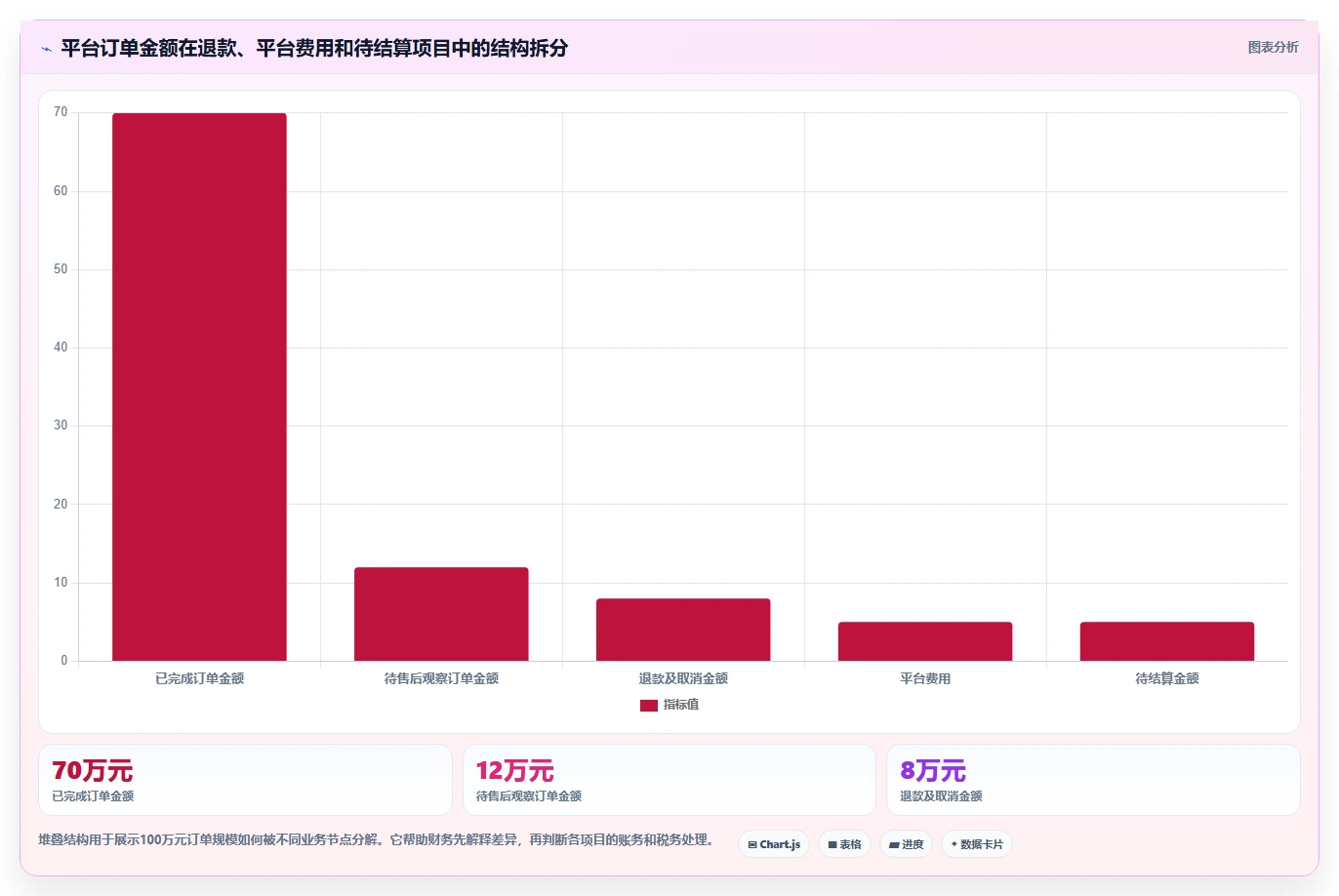Image resolution: width=1339 pixels, height=896 pixels.
Task: Open the 12万元 待售后观察订单金额 card
Action: click(x=669, y=780)
